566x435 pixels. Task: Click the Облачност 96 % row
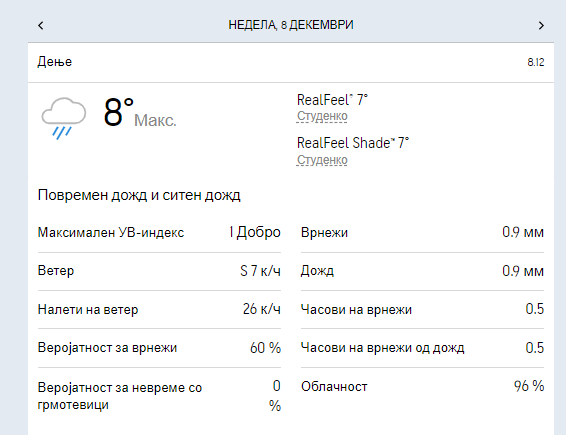422,387
